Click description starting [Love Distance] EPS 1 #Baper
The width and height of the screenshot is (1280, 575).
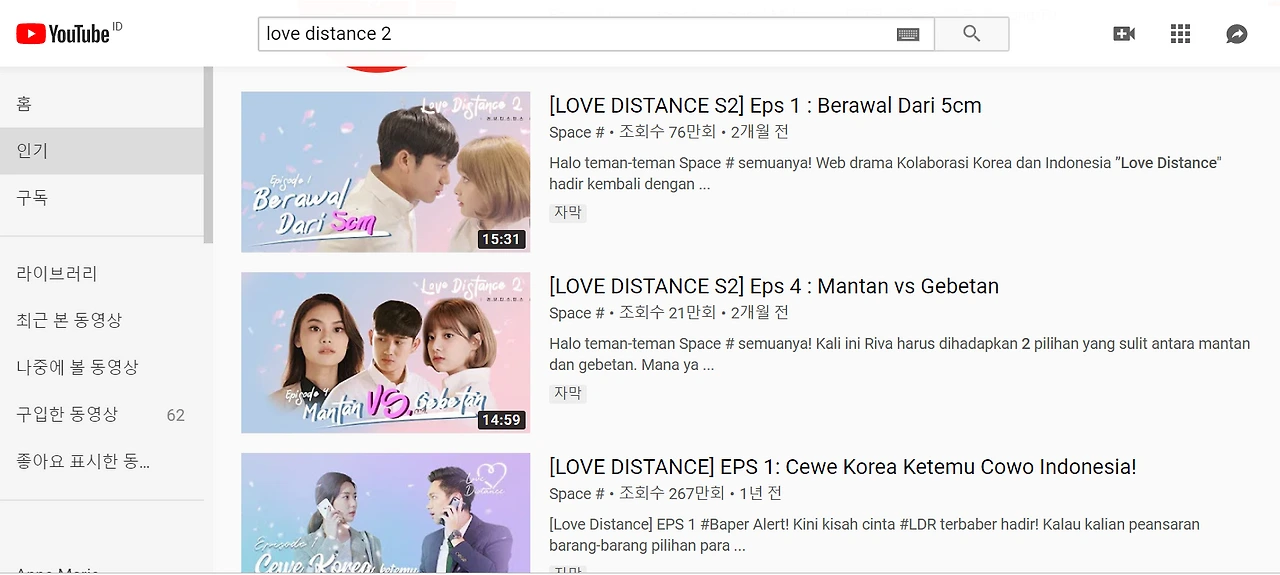(874, 535)
